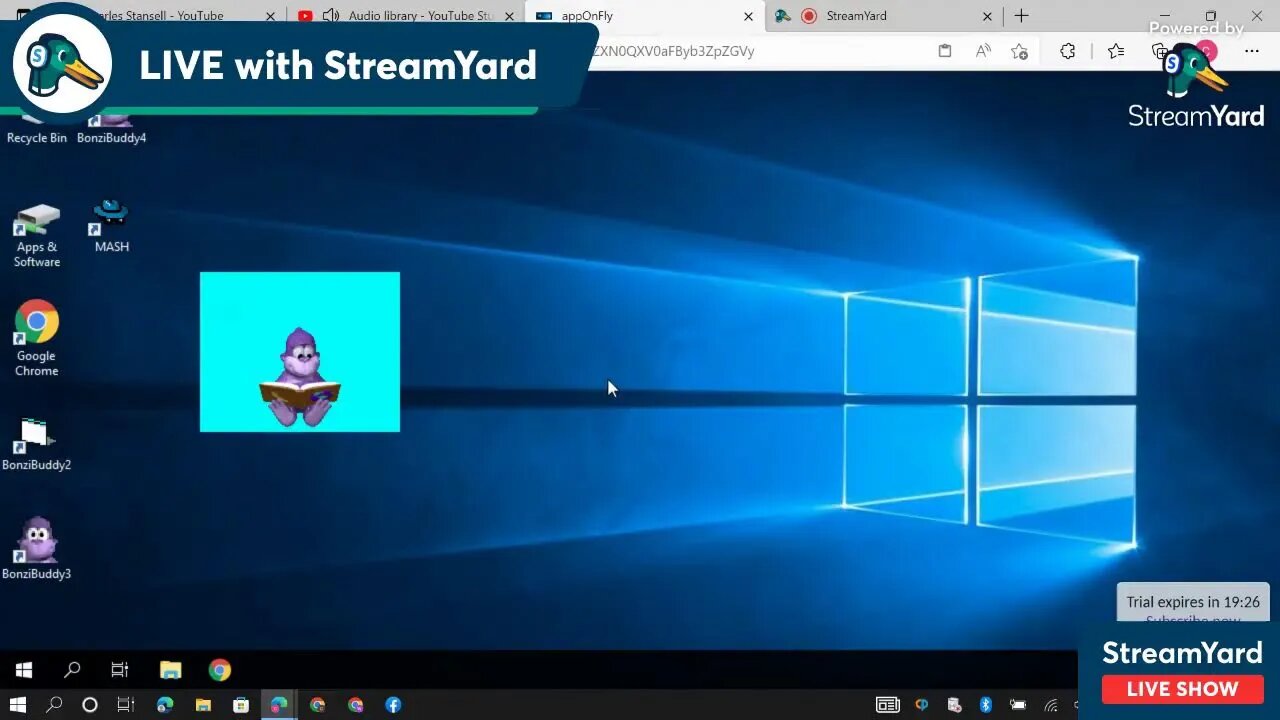
Task: Open Start menu on the remote desktop taskbar
Action: [24, 670]
